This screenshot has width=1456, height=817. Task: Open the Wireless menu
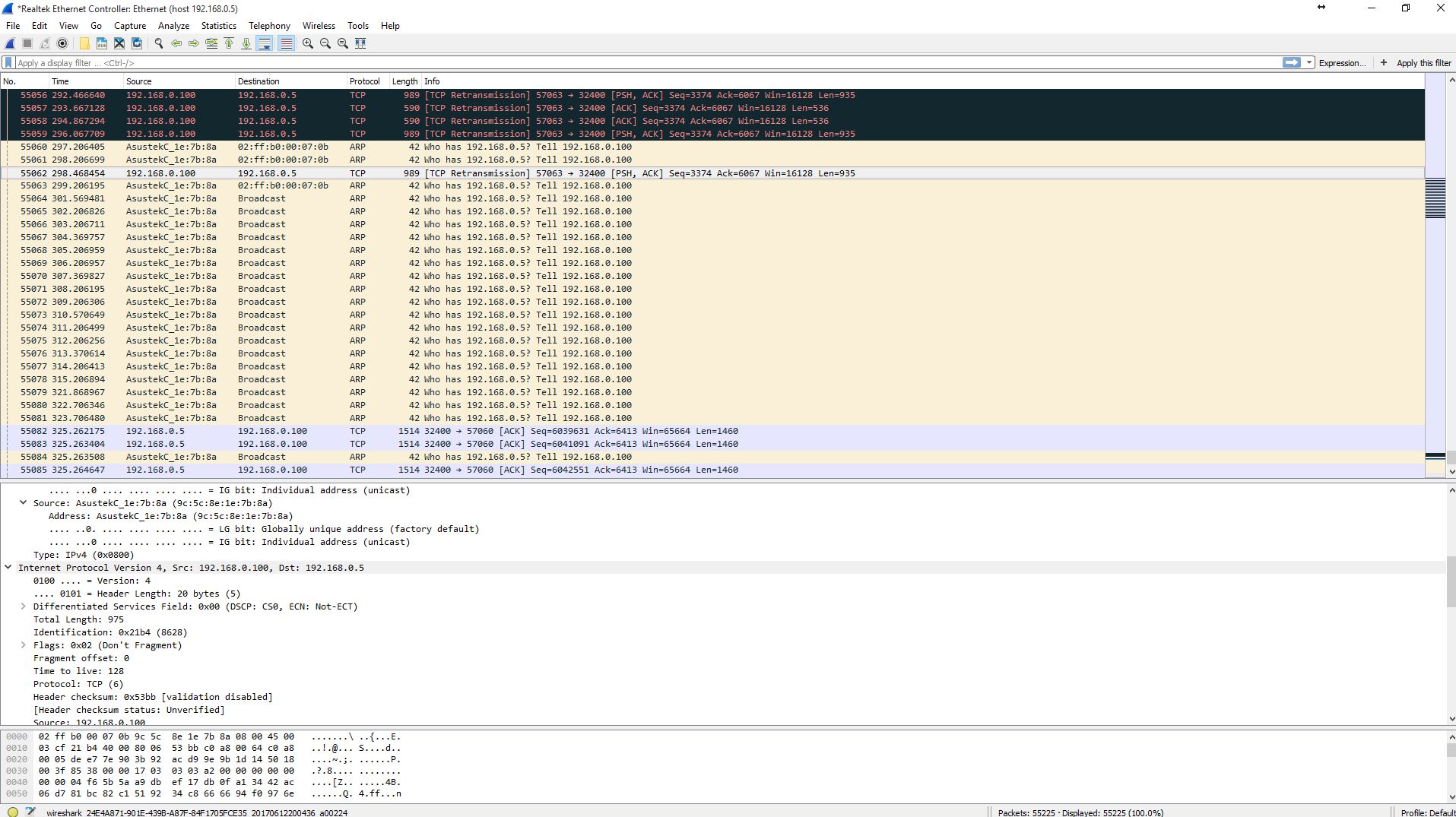pyautogui.click(x=319, y=25)
